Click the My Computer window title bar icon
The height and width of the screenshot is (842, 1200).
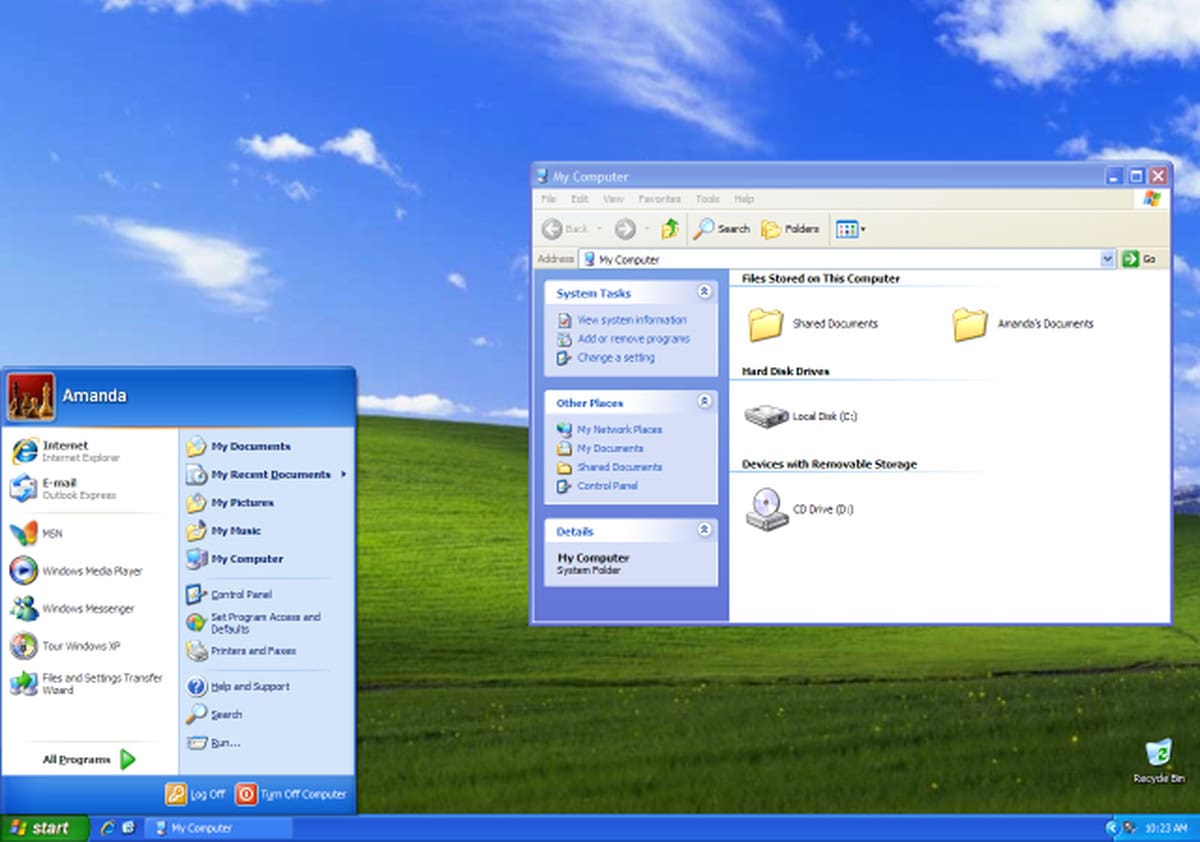tap(542, 176)
